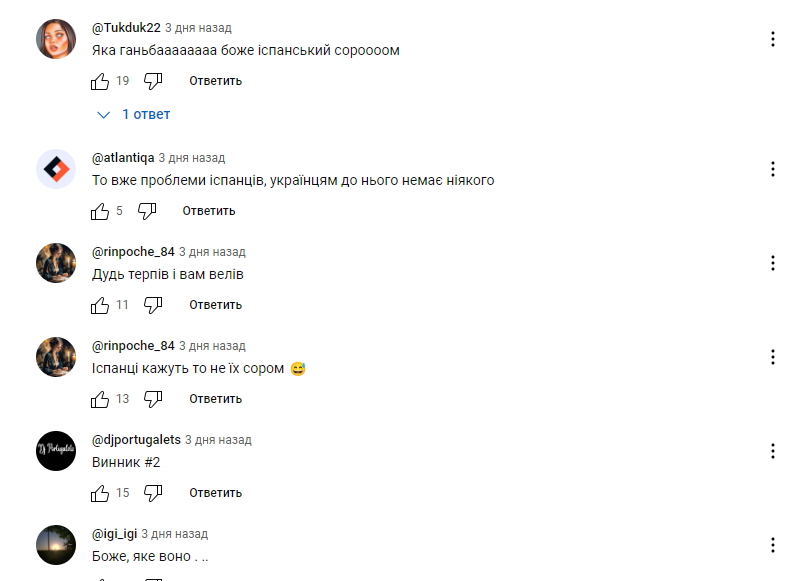This screenshot has height=581, width=791.
Task: Open the @igi_igi username link
Action: pos(115,534)
